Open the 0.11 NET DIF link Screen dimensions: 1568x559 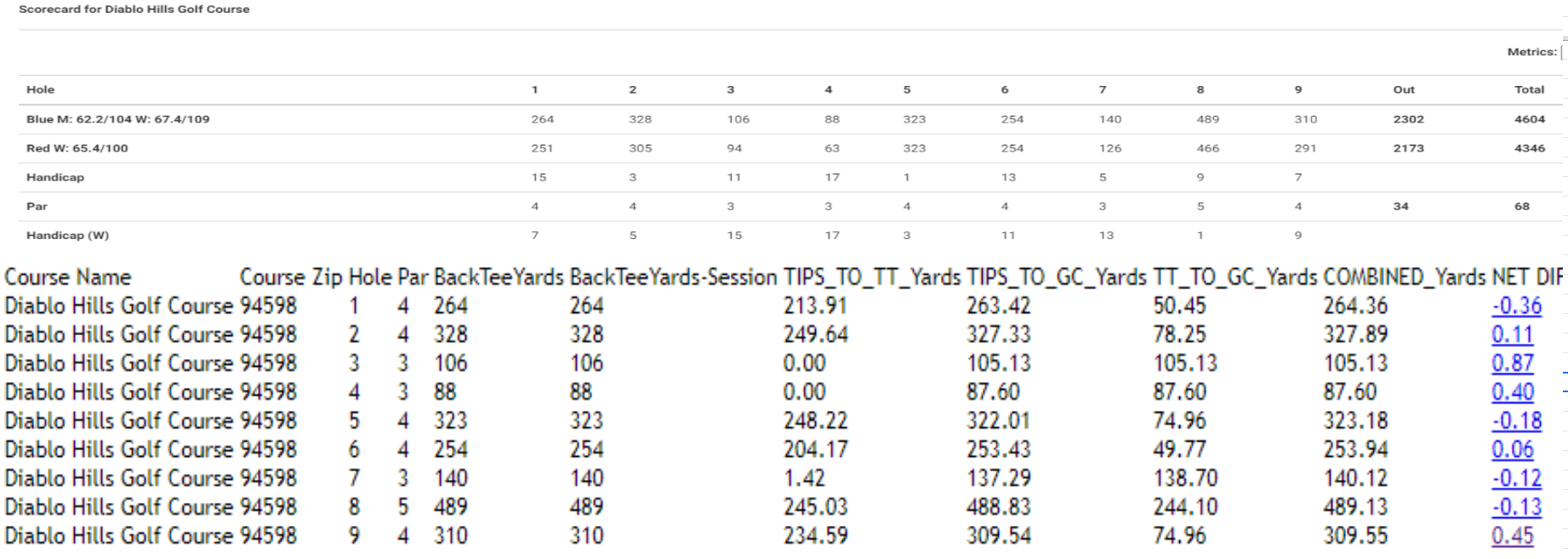point(1512,335)
